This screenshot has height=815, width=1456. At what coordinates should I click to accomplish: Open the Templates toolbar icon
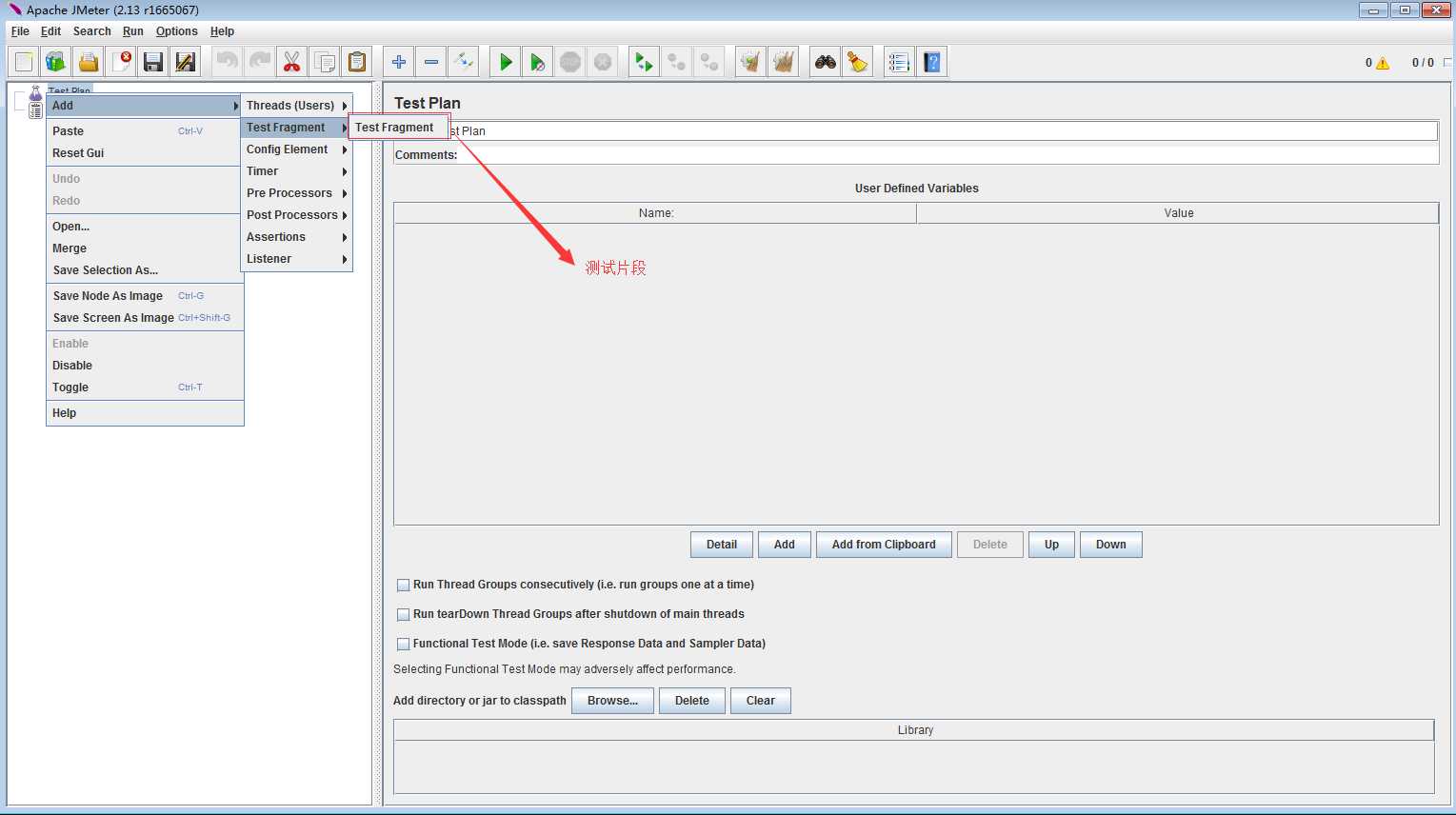point(56,62)
